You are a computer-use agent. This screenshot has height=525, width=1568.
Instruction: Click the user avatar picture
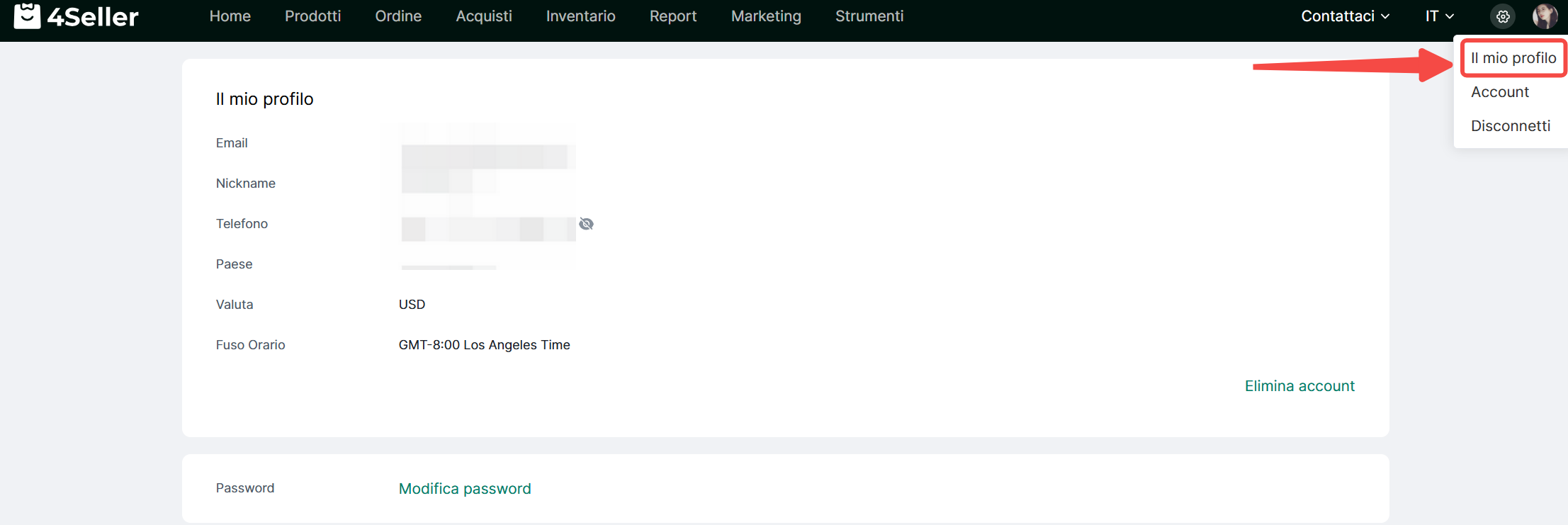(x=1545, y=16)
